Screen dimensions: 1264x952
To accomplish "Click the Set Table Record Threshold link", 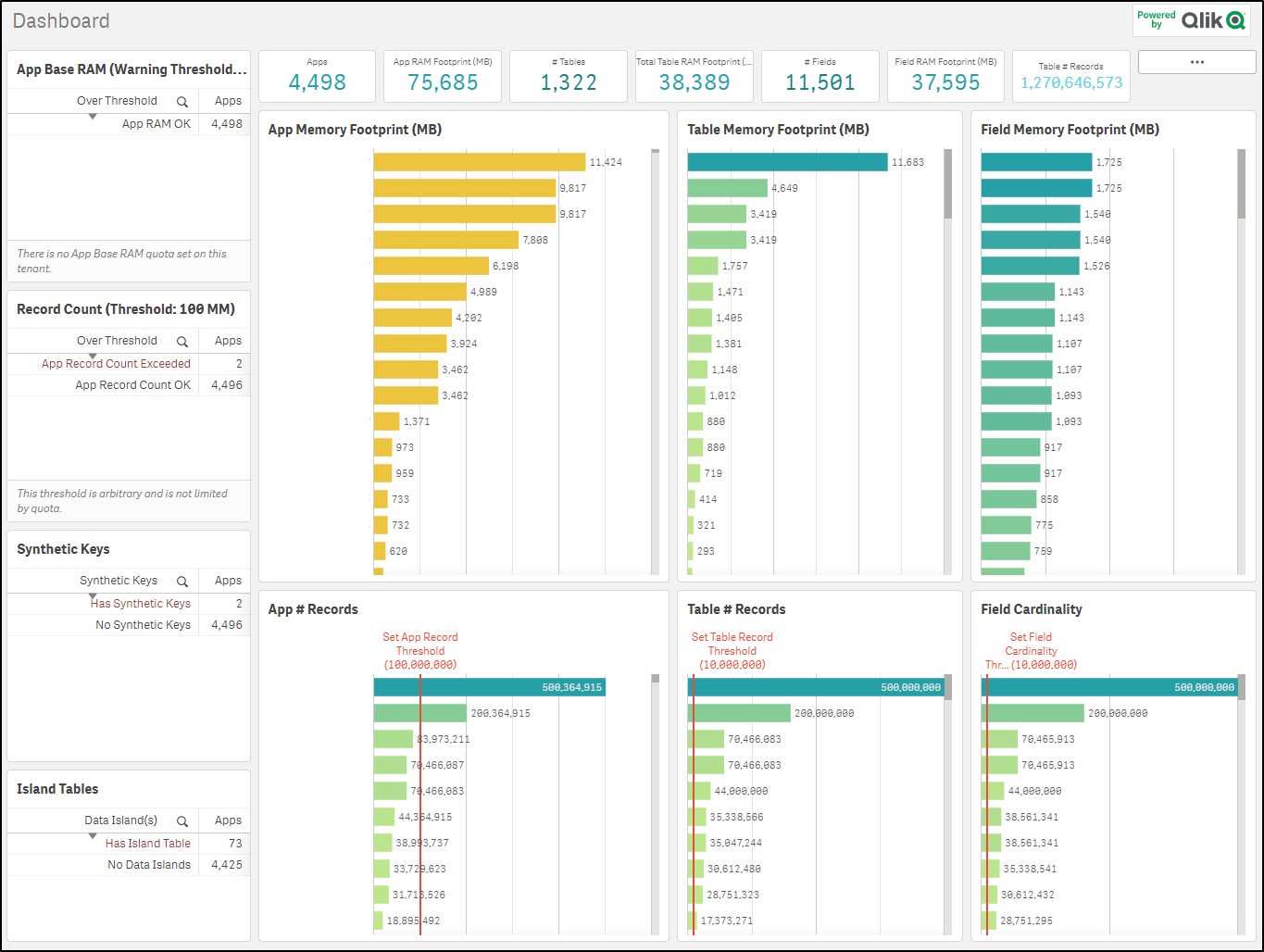I will [732, 650].
